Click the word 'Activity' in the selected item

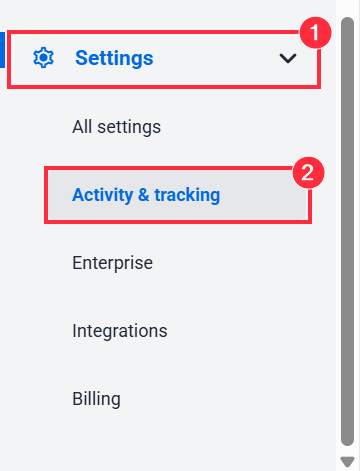[103, 195]
